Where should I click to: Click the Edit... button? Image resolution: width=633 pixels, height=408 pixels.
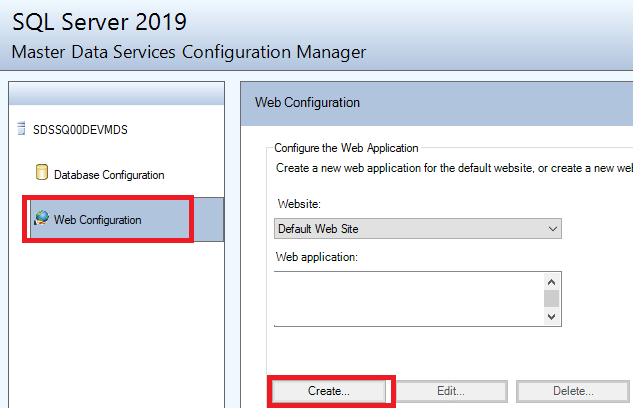[x=451, y=391]
